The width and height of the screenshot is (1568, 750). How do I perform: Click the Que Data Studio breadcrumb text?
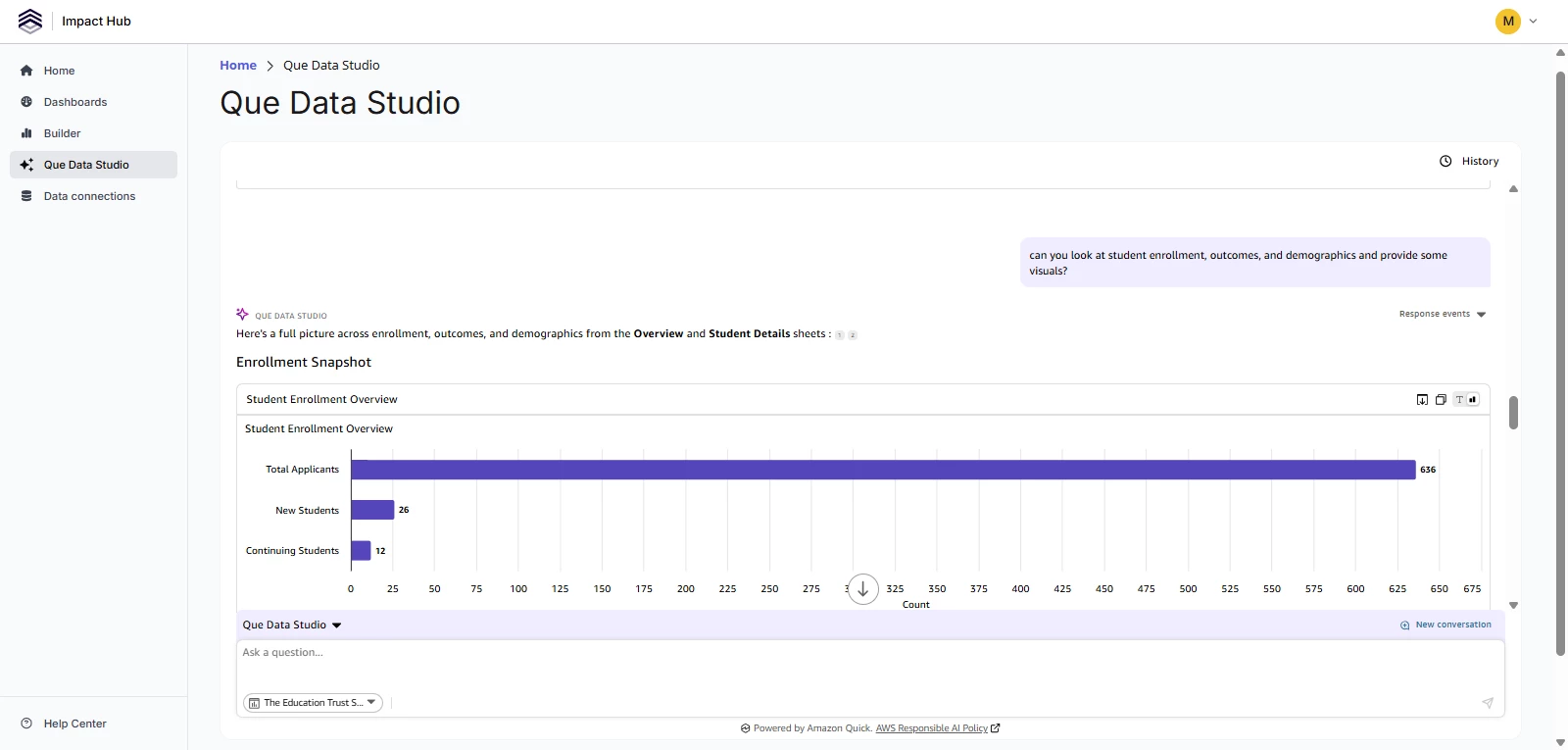(x=331, y=66)
